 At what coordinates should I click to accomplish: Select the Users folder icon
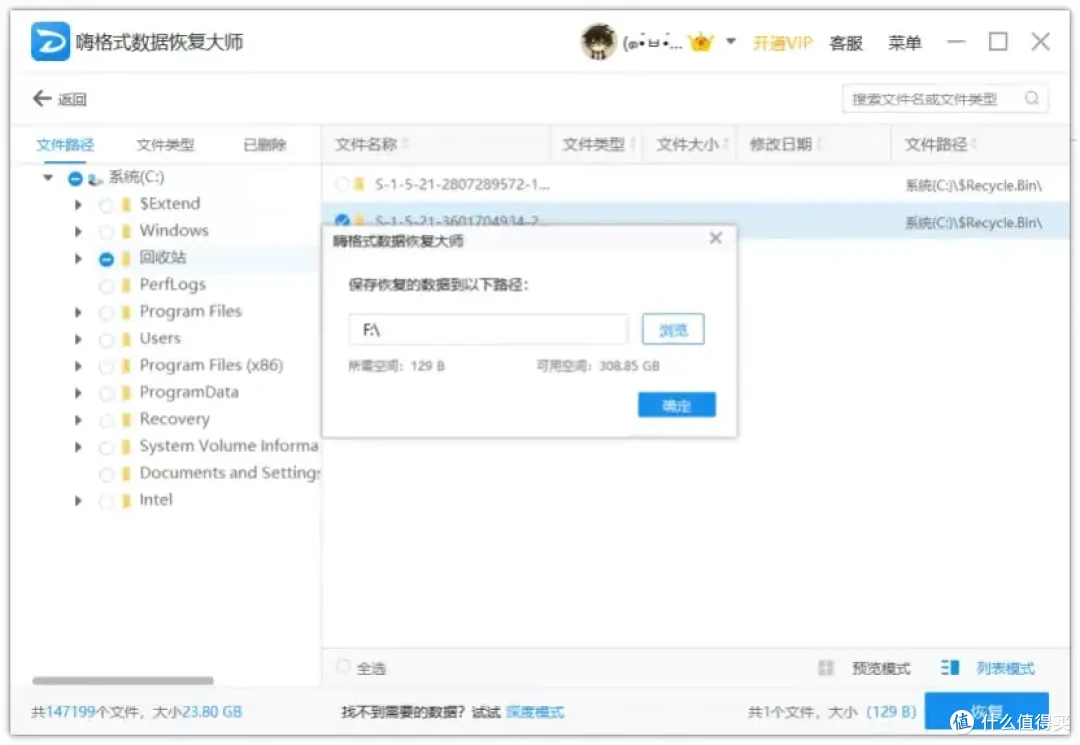point(126,339)
